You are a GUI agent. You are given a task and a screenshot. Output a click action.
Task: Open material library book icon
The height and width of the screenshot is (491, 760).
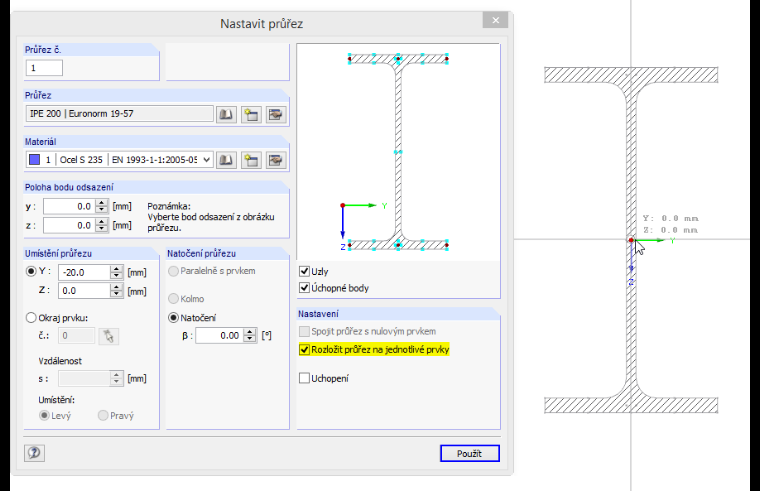click(226, 160)
